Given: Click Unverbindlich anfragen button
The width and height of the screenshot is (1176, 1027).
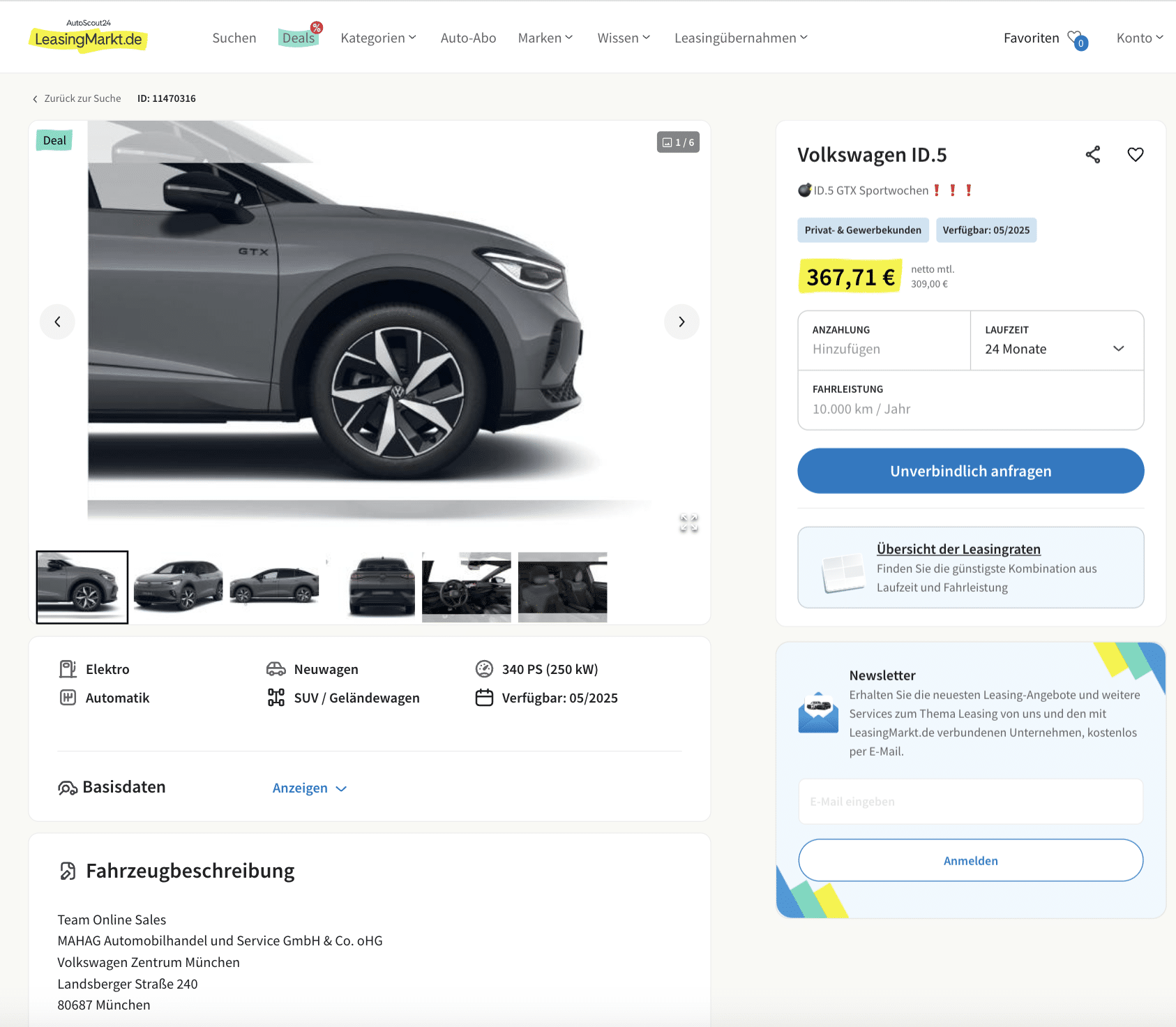Looking at the screenshot, I should click(x=970, y=471).
